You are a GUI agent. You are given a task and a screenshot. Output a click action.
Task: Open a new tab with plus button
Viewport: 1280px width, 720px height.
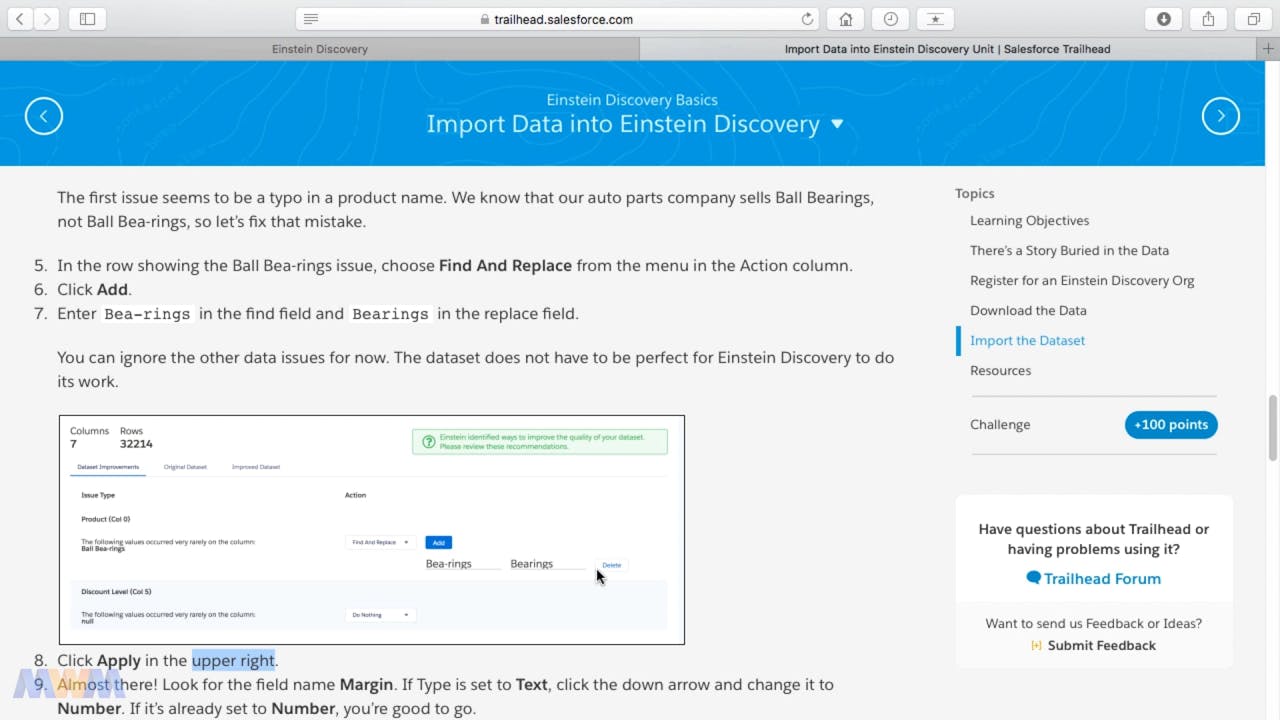point(1268,48)
